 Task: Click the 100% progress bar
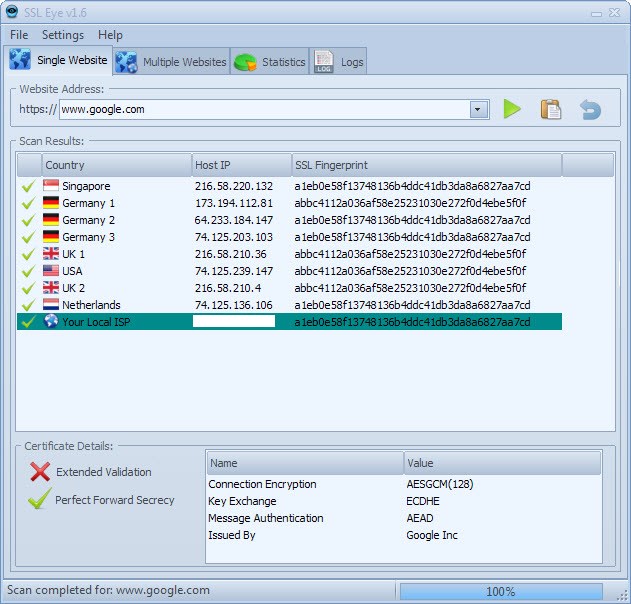(x=501, y=591)
